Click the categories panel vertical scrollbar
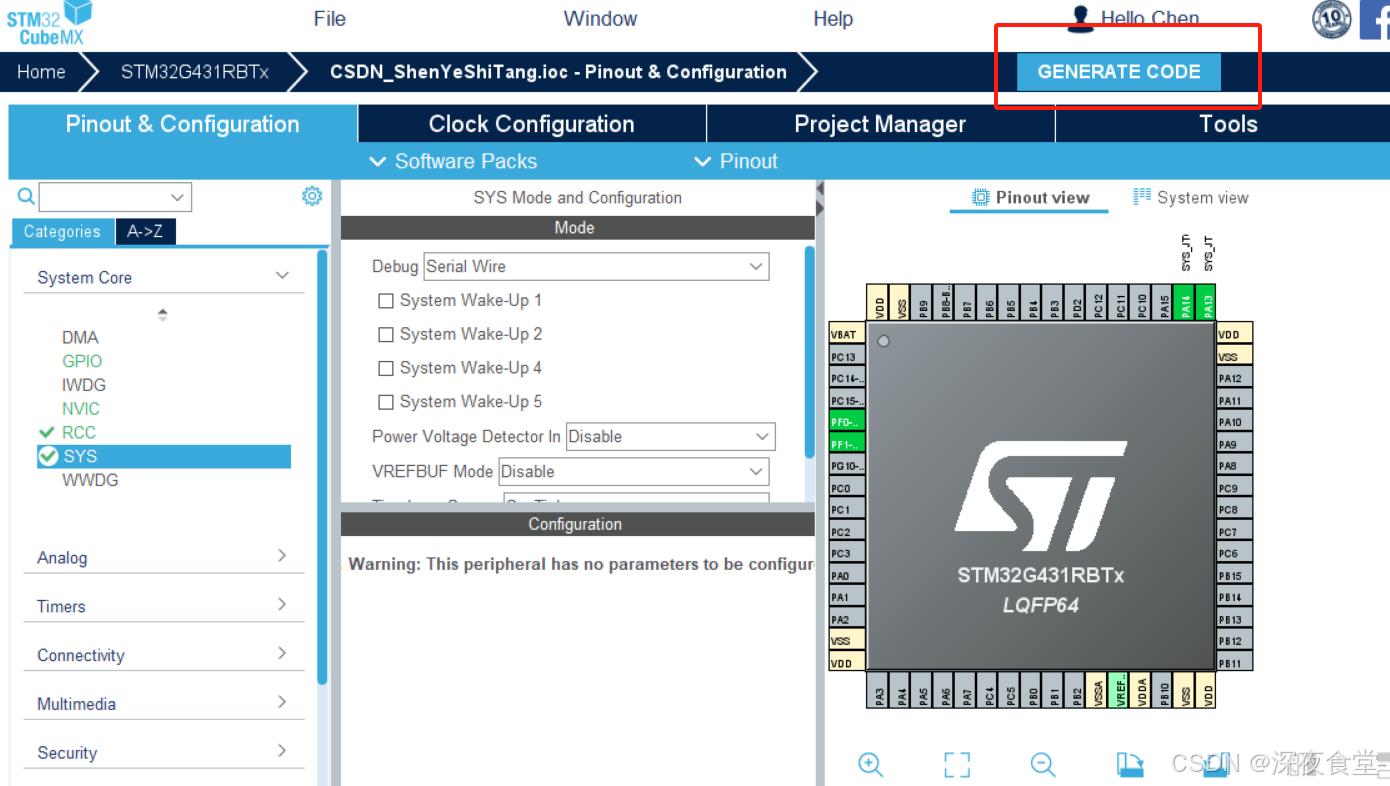The width and height of the screenshot is (1390, 786). click(x=322, y=467)
